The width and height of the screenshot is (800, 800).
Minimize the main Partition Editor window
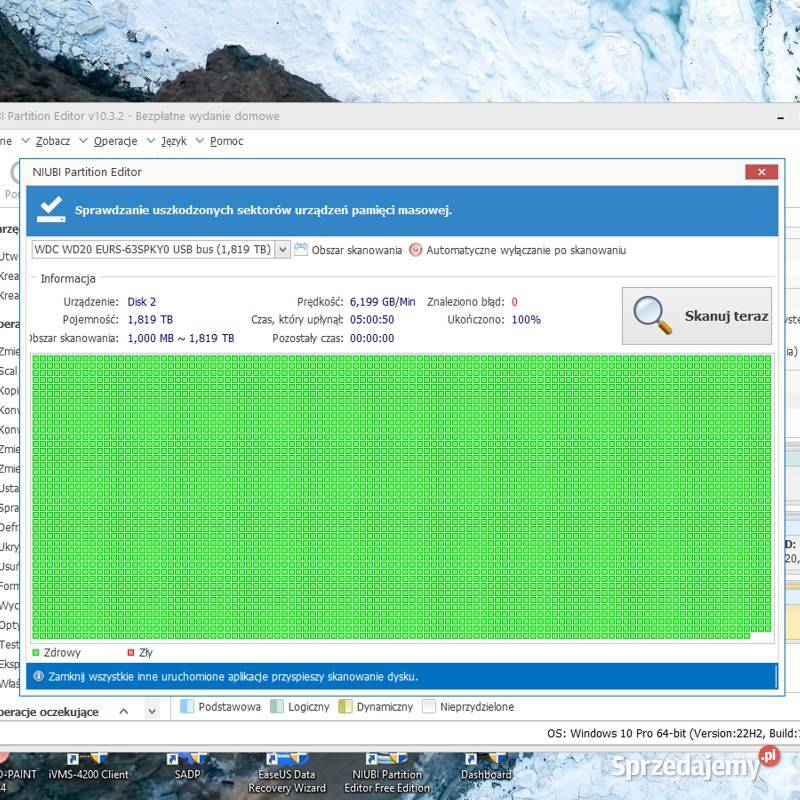point(780,117)
